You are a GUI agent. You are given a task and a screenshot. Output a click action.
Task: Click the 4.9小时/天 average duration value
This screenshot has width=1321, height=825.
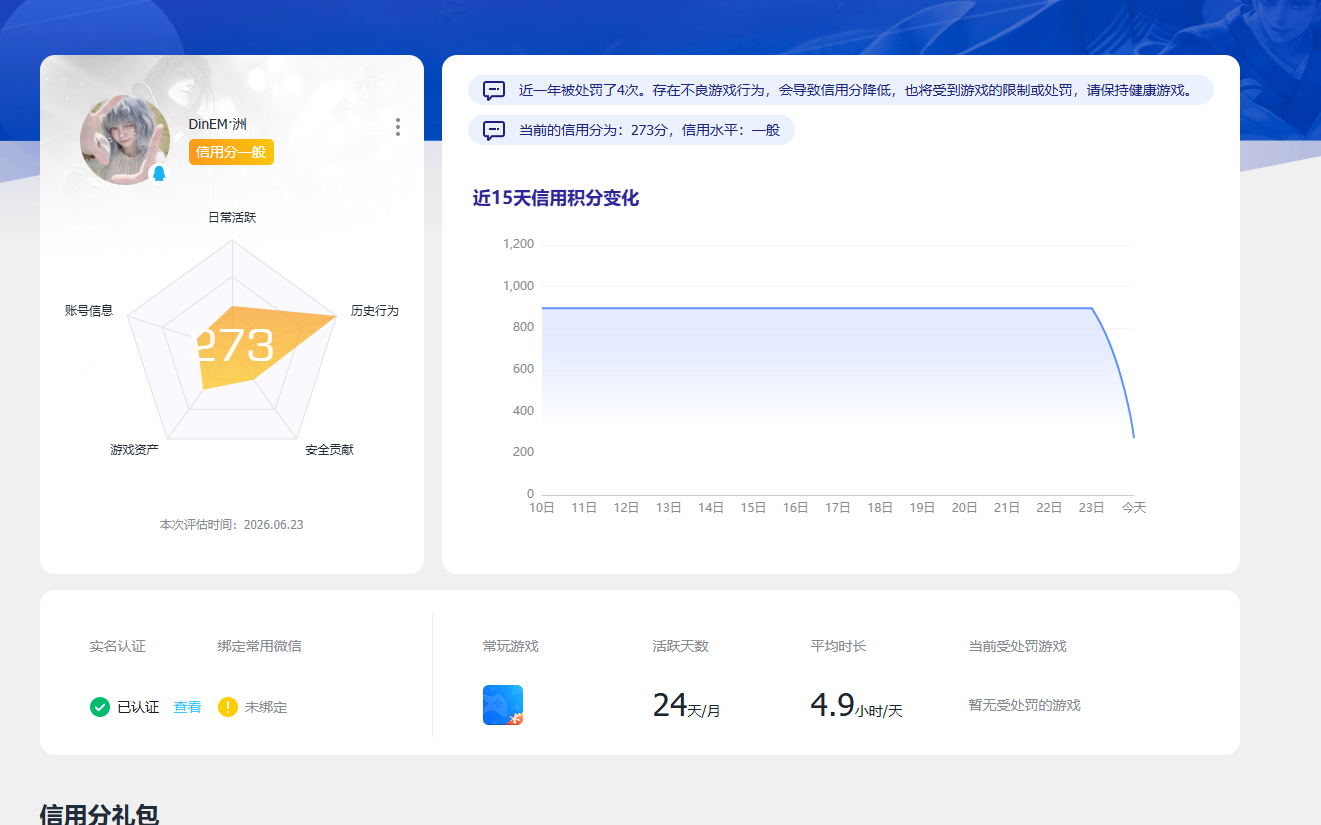pyautogui.click(x=856, y=706)
